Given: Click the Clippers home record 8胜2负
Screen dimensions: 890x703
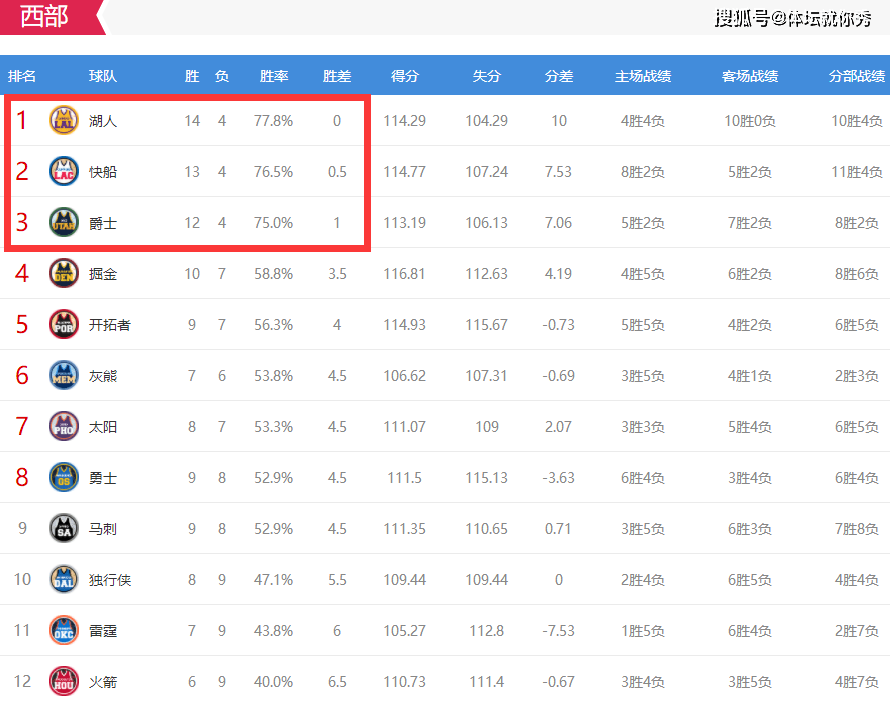Looking at the screenshot, I should pos(643,172).
